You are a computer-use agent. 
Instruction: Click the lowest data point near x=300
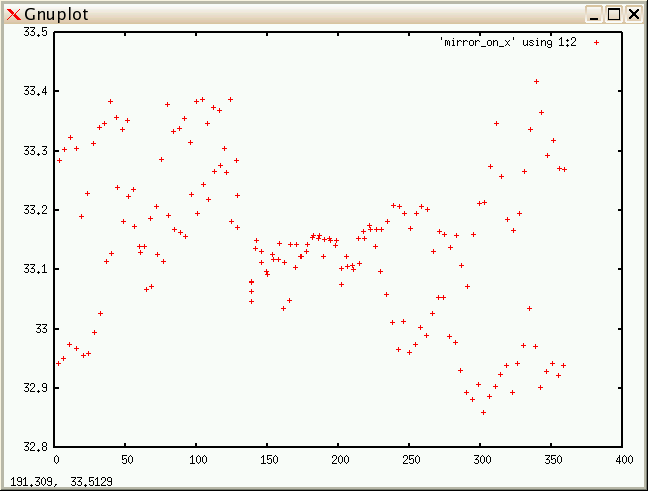[x=483, y=412]
